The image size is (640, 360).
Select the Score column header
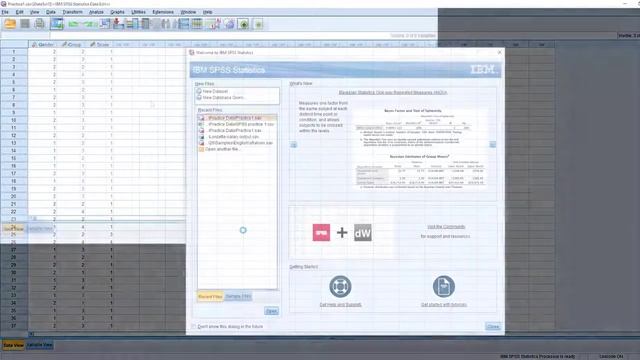pos(100,44)
